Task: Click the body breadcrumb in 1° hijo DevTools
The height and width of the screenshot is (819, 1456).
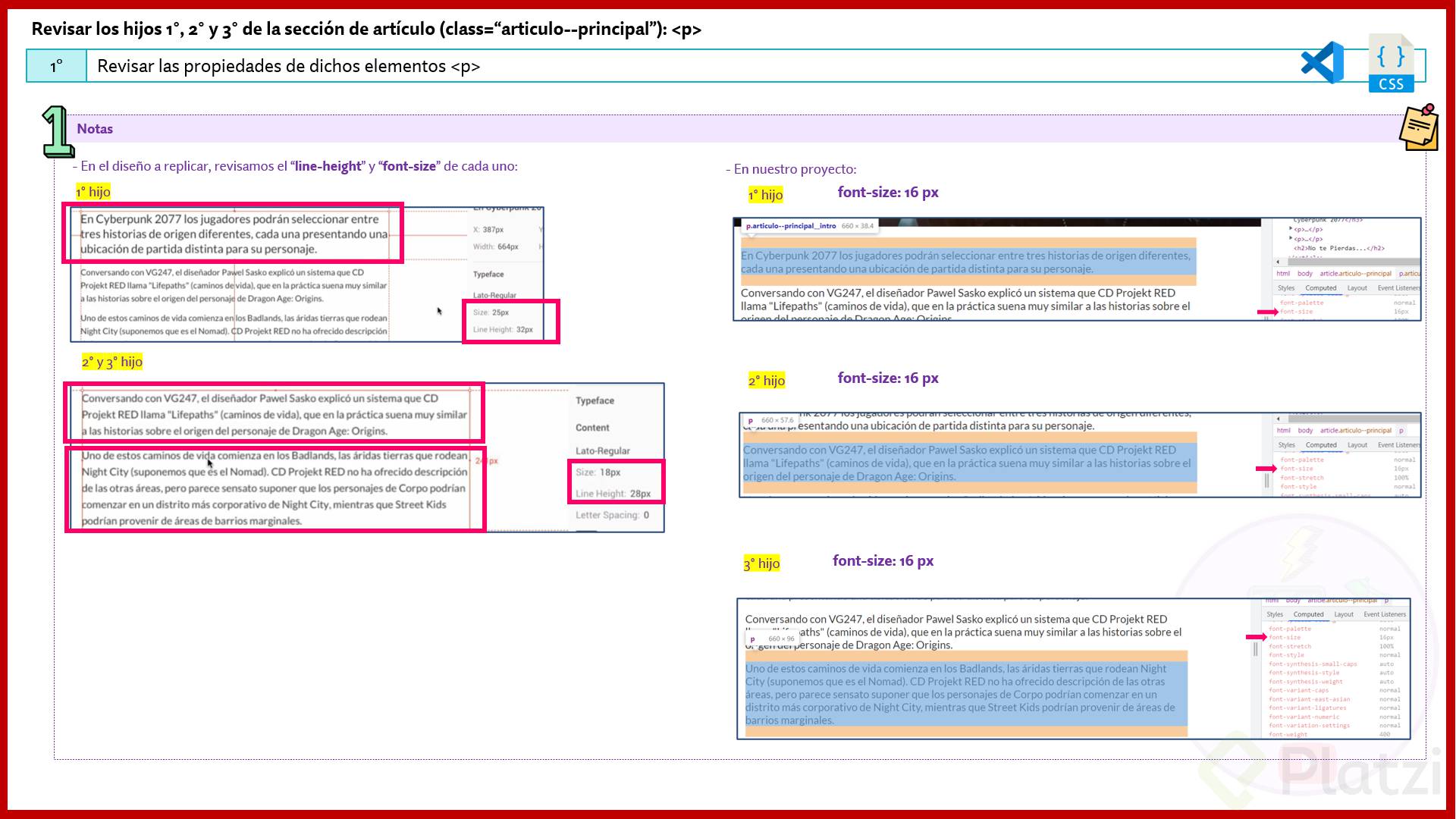Action: point(1304,274)
